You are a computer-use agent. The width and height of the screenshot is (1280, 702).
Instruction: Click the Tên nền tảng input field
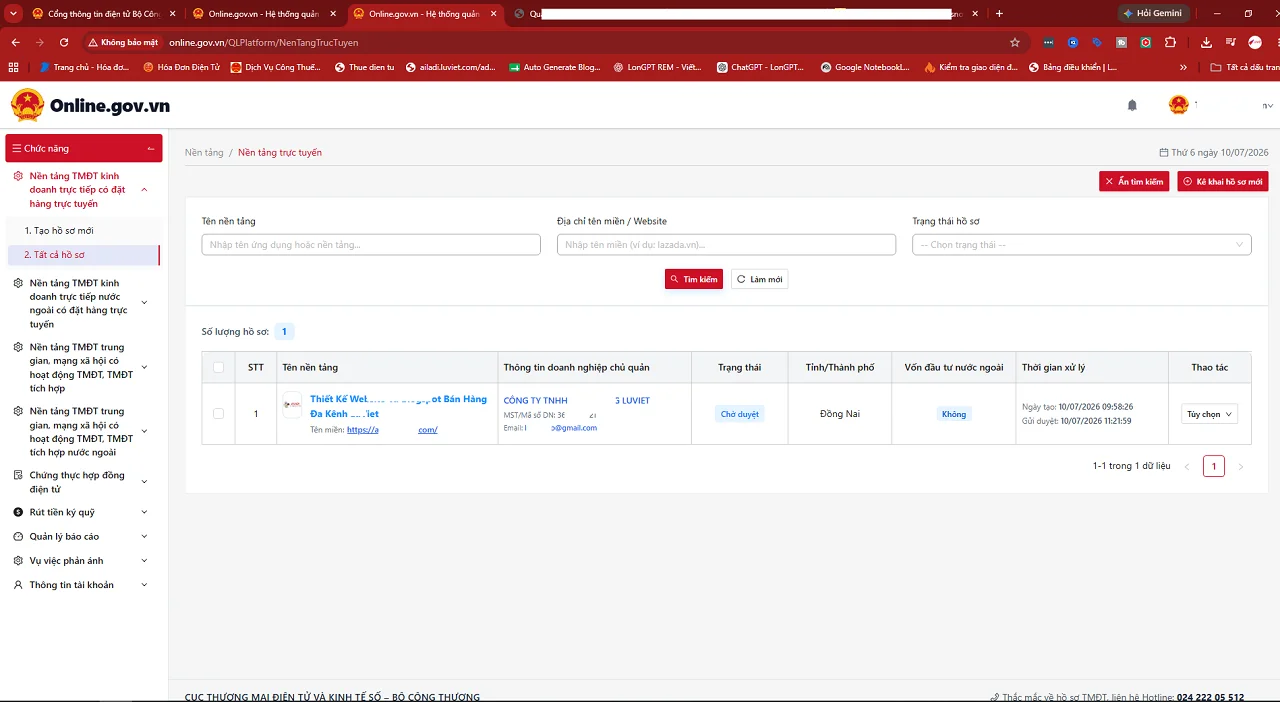(x=371, y=245)
